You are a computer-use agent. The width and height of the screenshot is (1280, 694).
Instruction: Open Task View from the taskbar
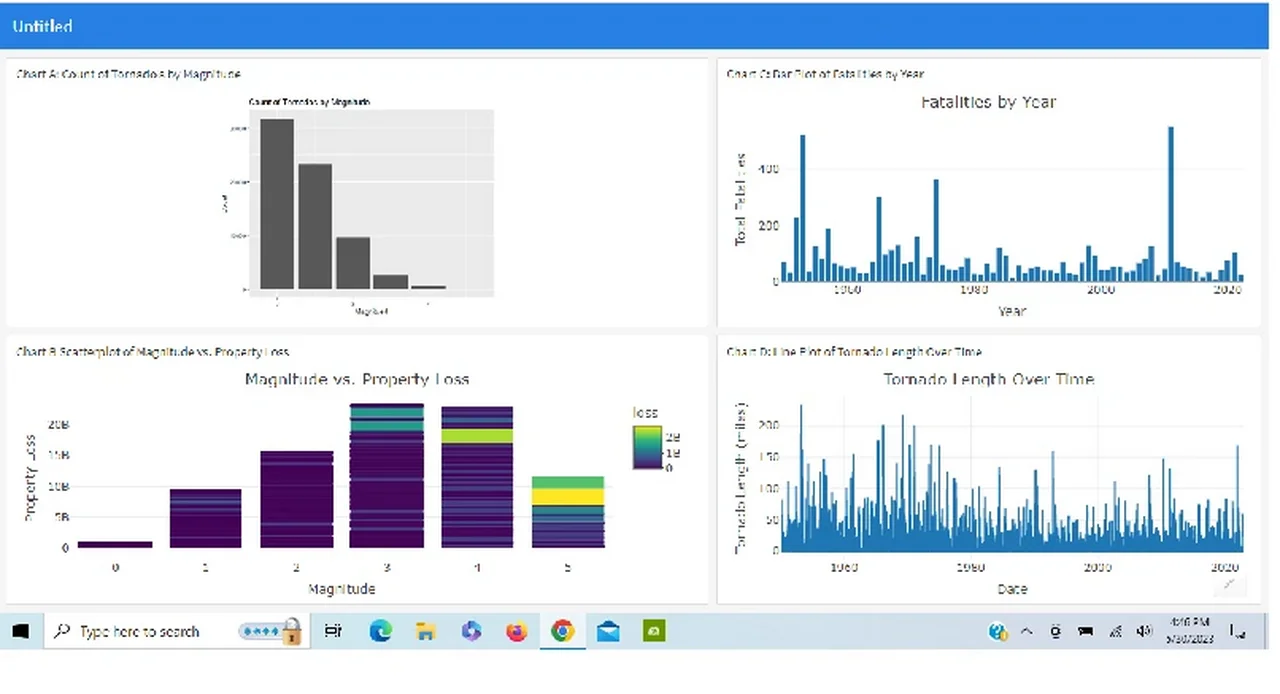coord(334,631)
